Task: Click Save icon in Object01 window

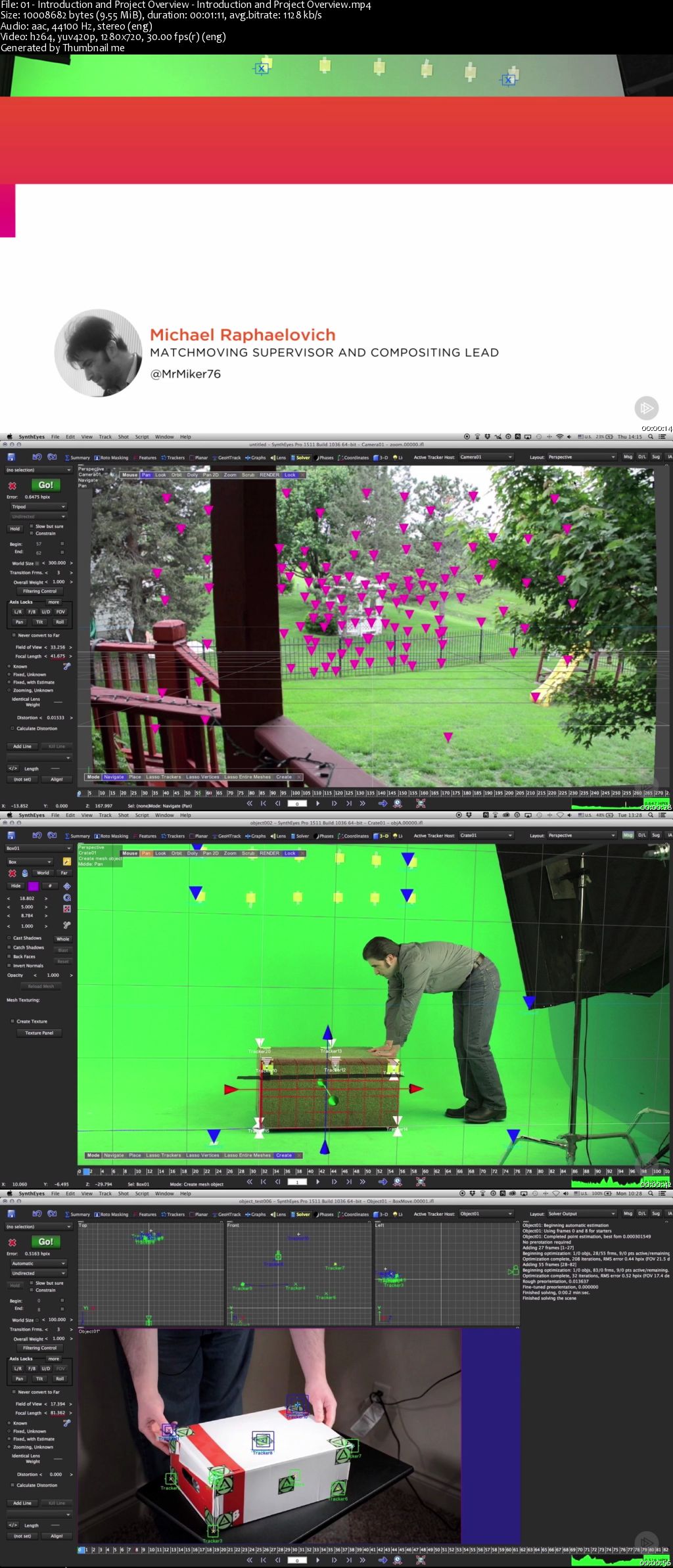Action: pyautogui.click(x=11, y=1214)
